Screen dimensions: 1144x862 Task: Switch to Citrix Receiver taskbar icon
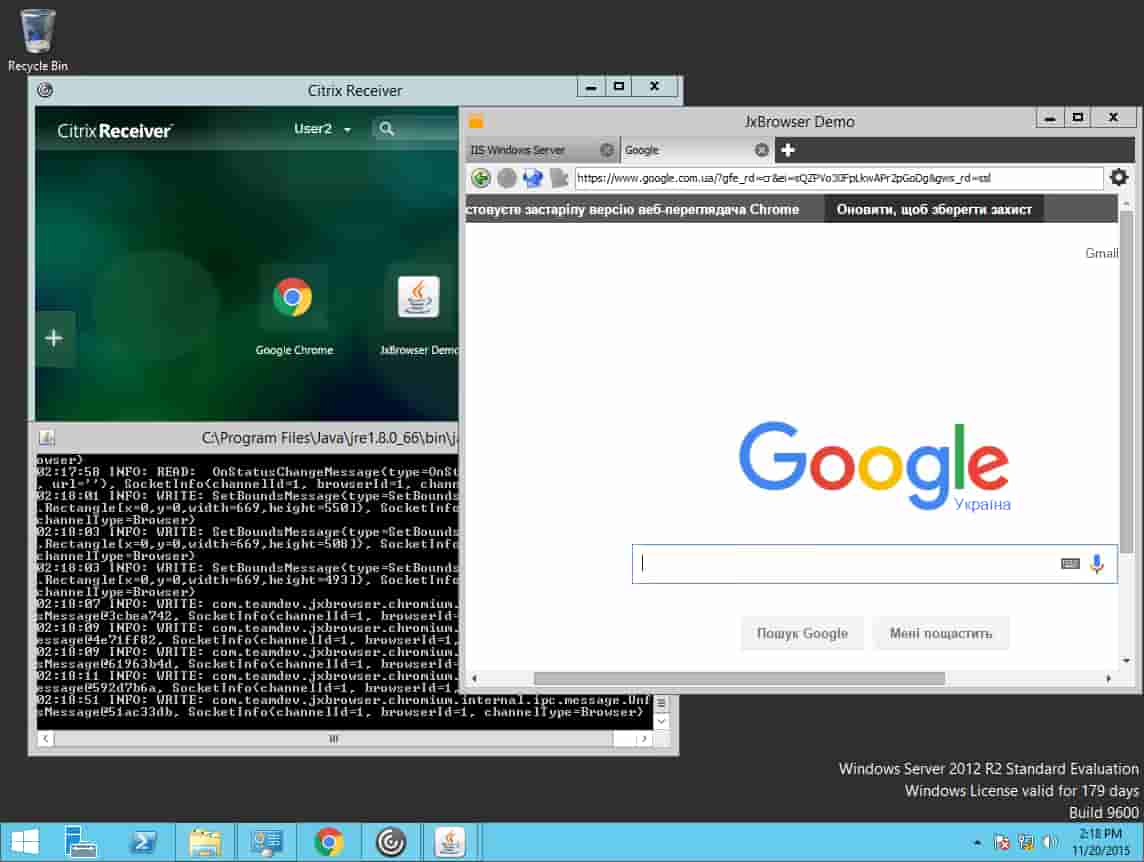click(x=391, y=842)
